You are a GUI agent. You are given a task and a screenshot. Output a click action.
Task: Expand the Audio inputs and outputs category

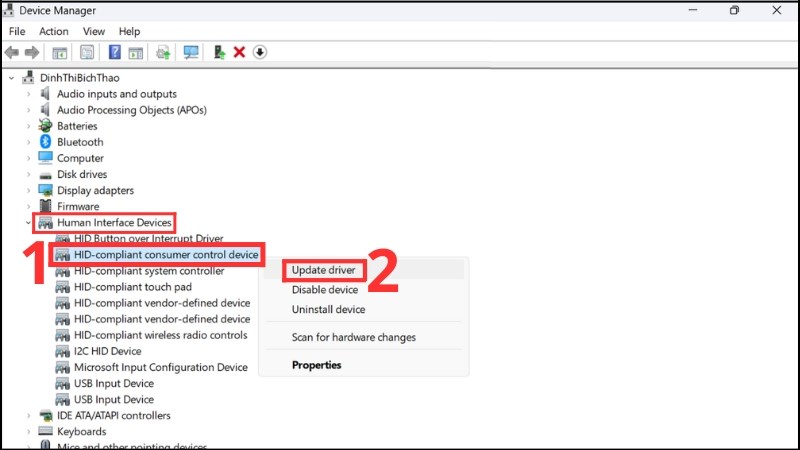point(28,94)
